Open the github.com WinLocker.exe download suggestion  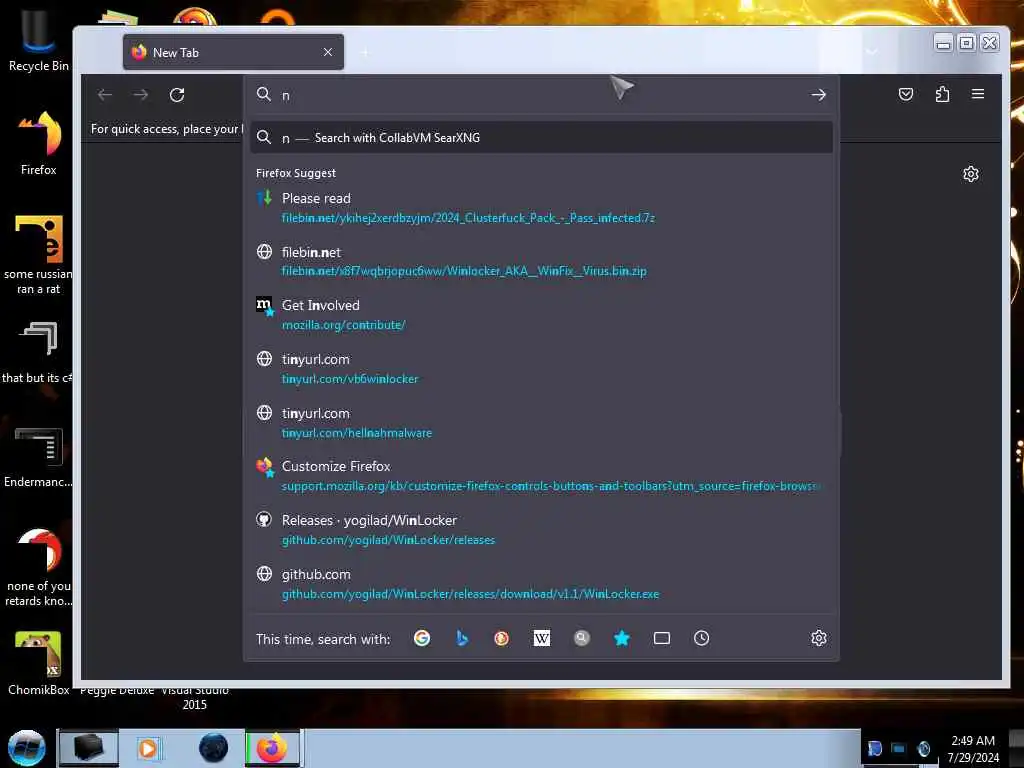point(541,584)
